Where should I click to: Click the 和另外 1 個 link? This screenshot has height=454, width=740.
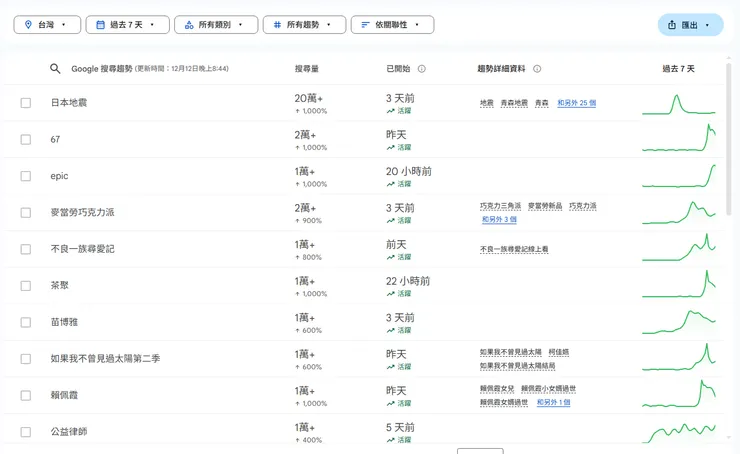(x=554, y=403)
